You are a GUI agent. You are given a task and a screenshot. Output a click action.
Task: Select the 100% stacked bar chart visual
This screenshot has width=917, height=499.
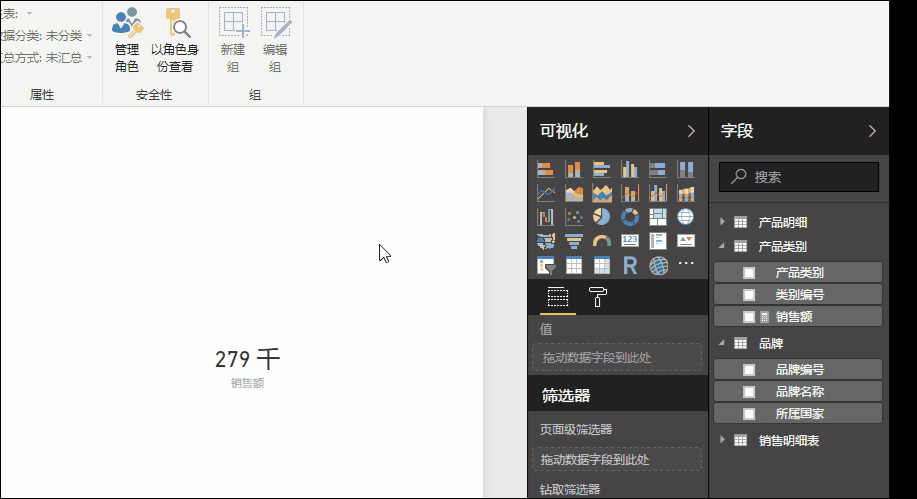pyautogui.click(x=657, y=170)
